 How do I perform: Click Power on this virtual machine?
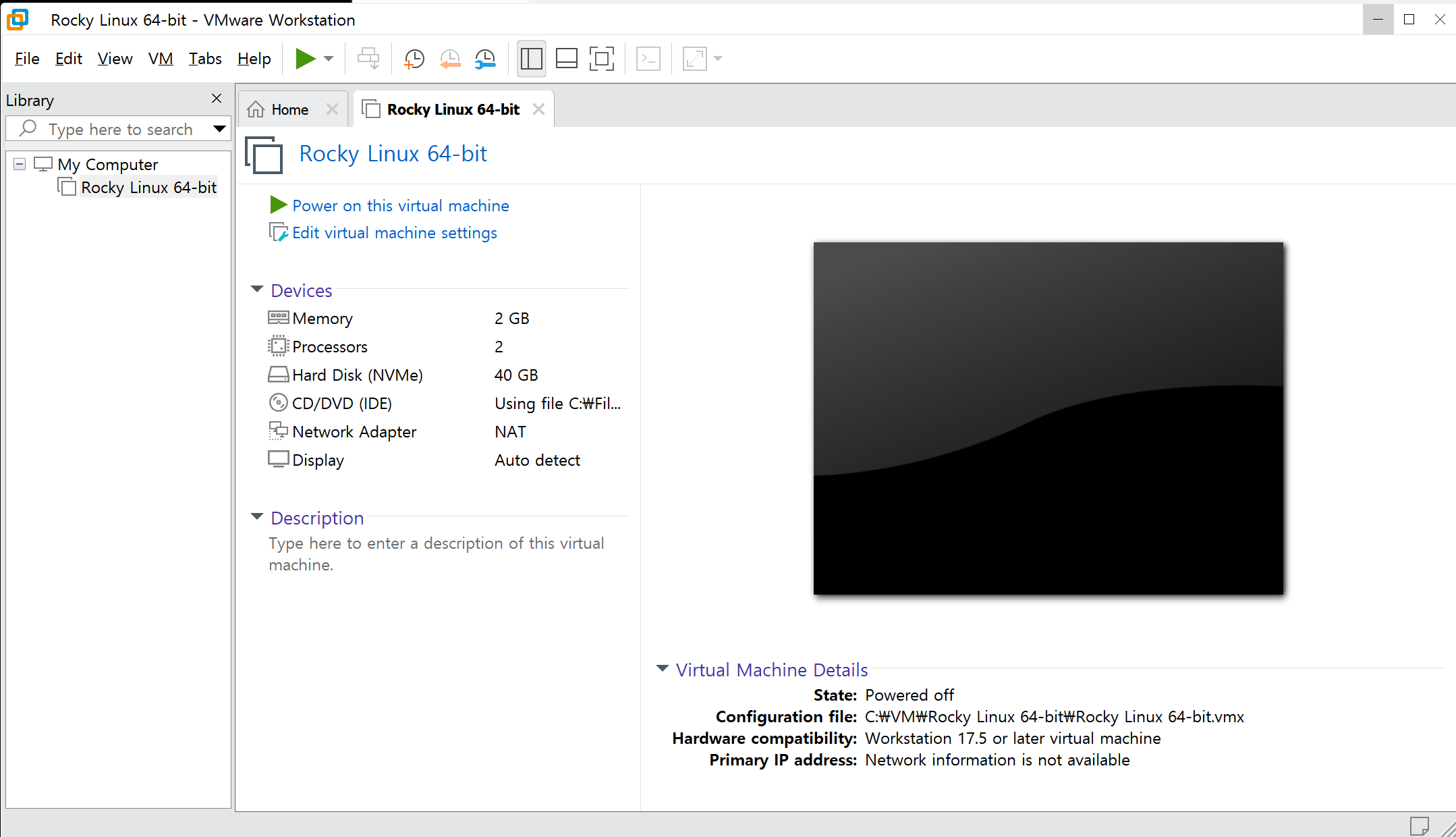tap(400, 206)
